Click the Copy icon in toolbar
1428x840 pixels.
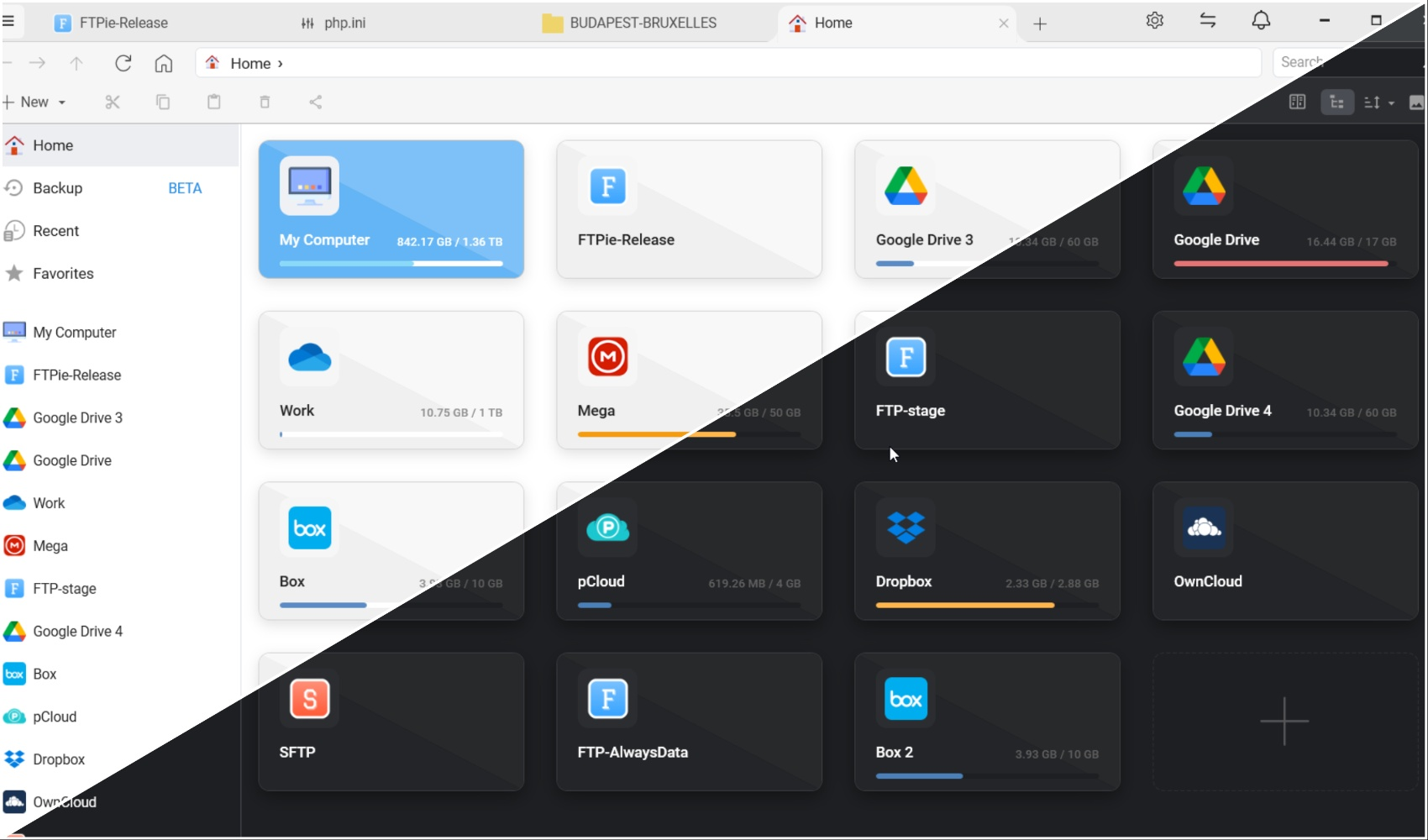coord(163,102)
